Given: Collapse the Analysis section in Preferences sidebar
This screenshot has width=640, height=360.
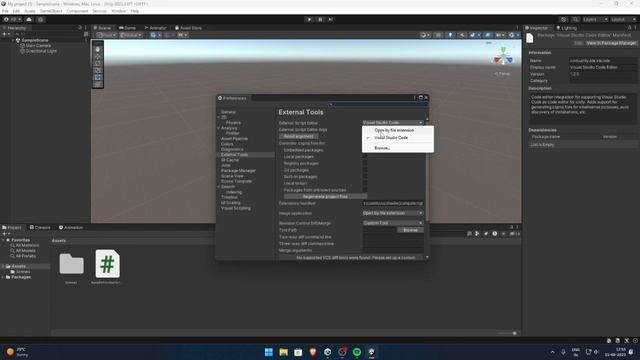Looking at the screenshot, I should 219,128.
